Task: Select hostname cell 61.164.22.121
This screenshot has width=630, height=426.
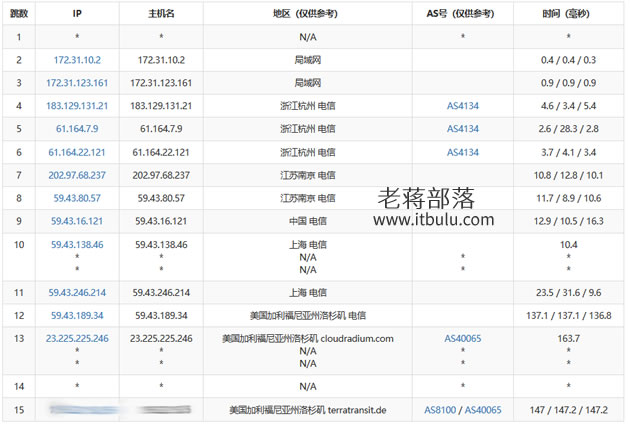Action: [161, 152]
